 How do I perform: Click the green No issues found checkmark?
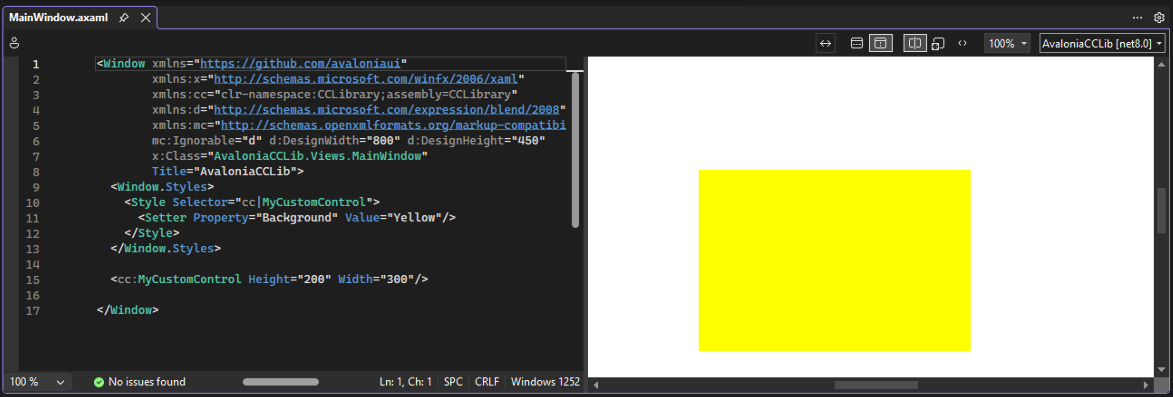coord(99,382)
